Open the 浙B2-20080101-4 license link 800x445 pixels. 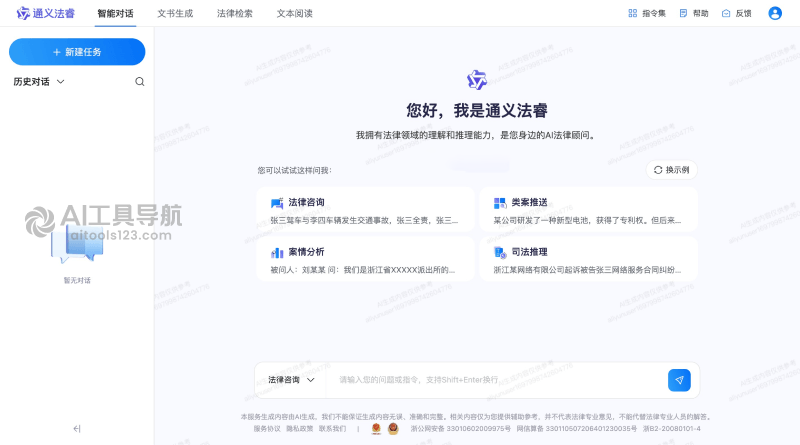click(671, 429)
